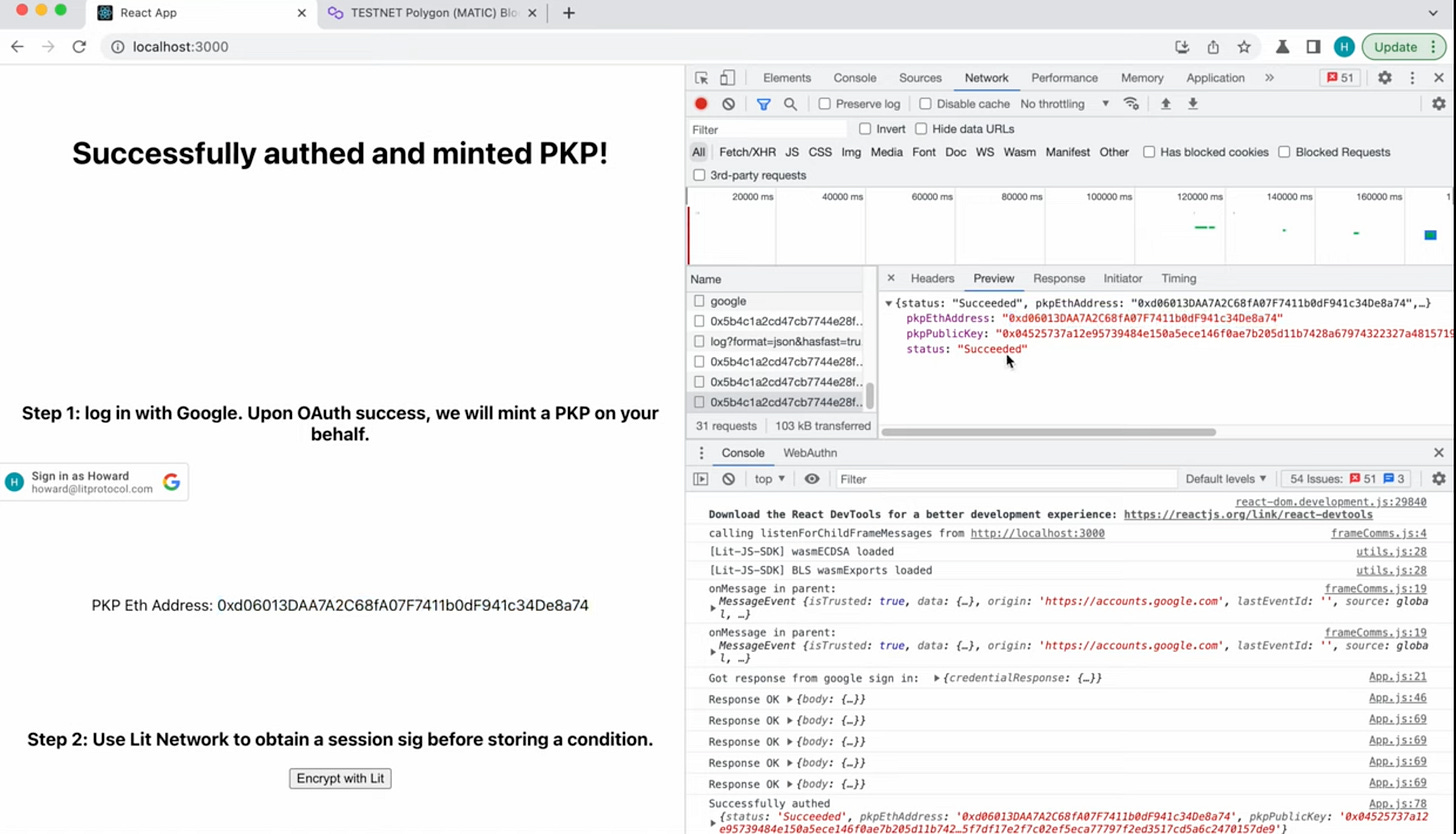Open Default levels dropdown

click(x=1226, y=479)
